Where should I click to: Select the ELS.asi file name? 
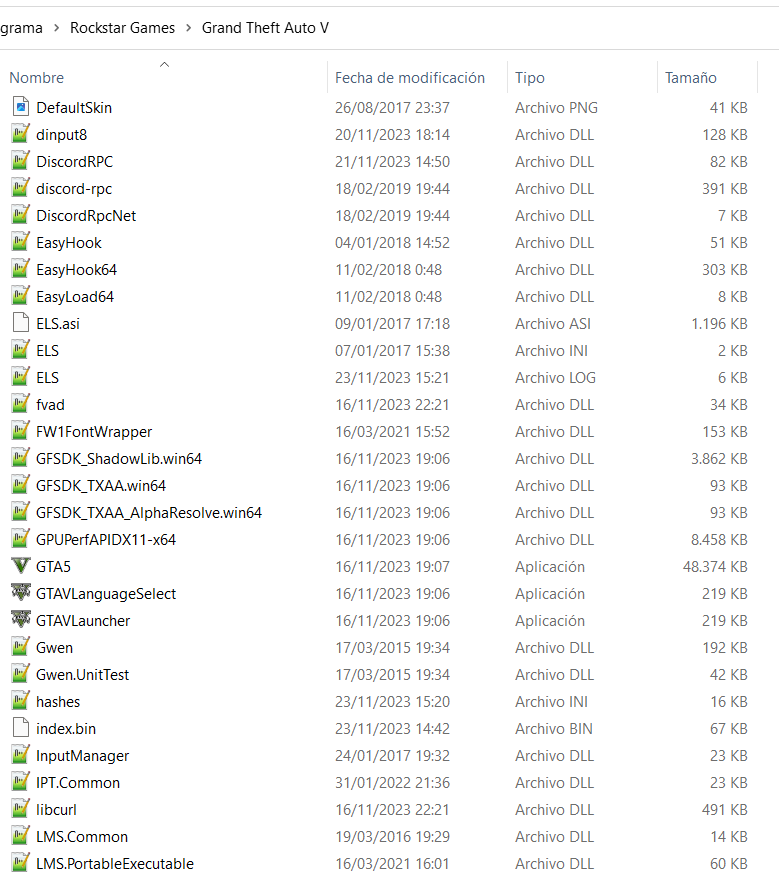(58, 323)
